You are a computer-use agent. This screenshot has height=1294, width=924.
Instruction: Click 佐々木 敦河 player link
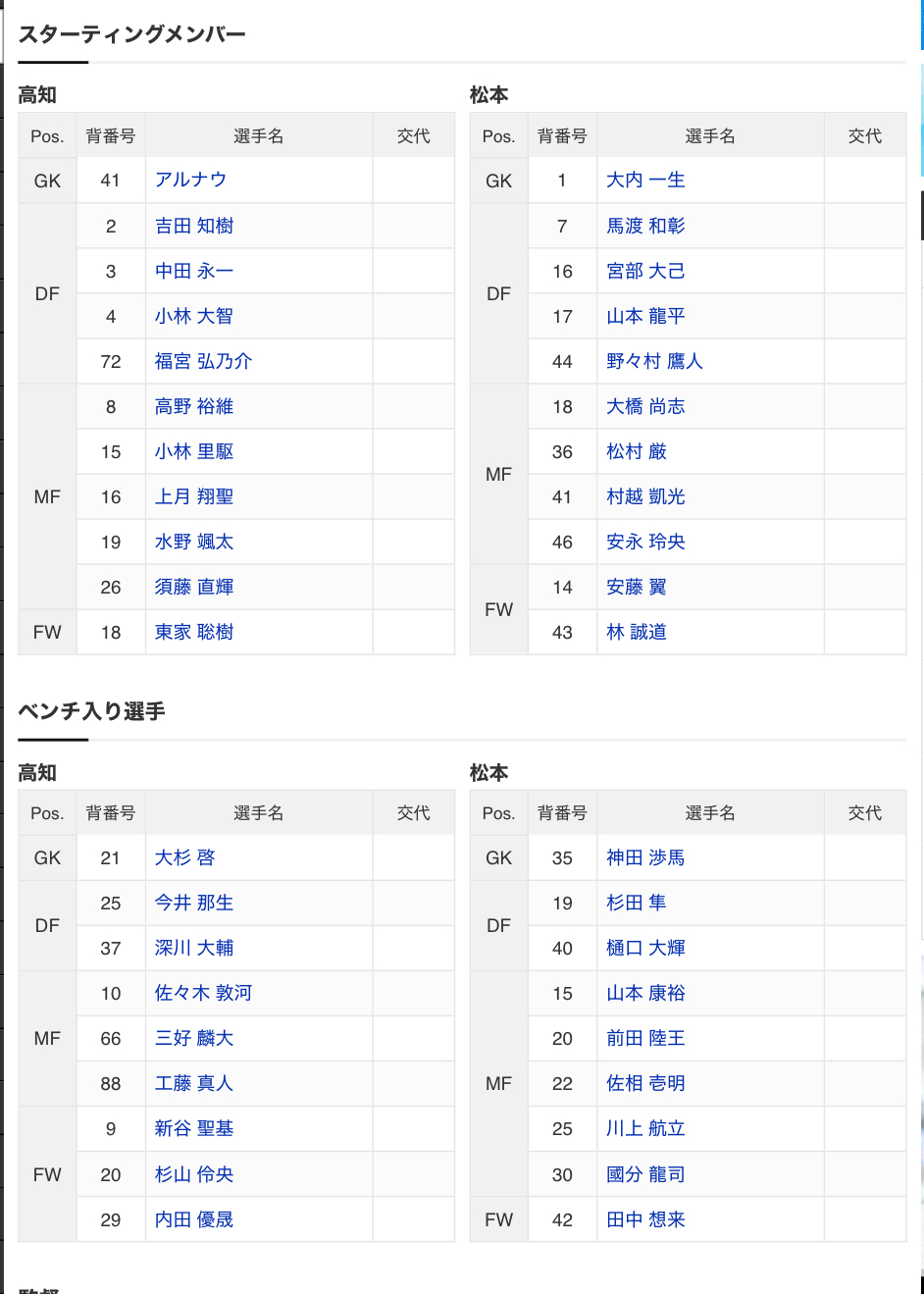(x=203, y=993)
